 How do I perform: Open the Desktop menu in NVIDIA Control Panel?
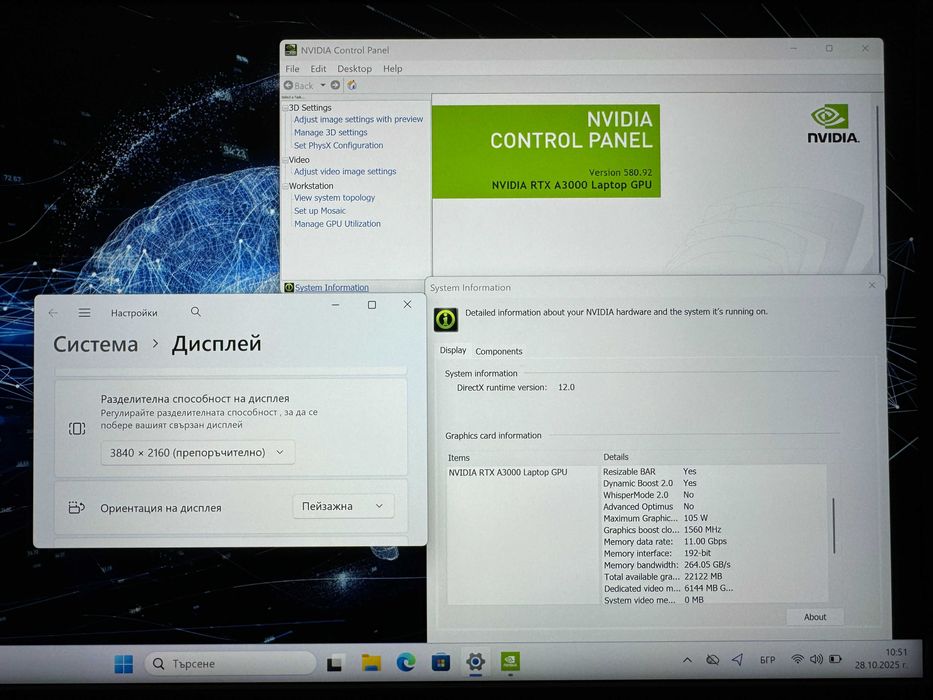point(354,69)
